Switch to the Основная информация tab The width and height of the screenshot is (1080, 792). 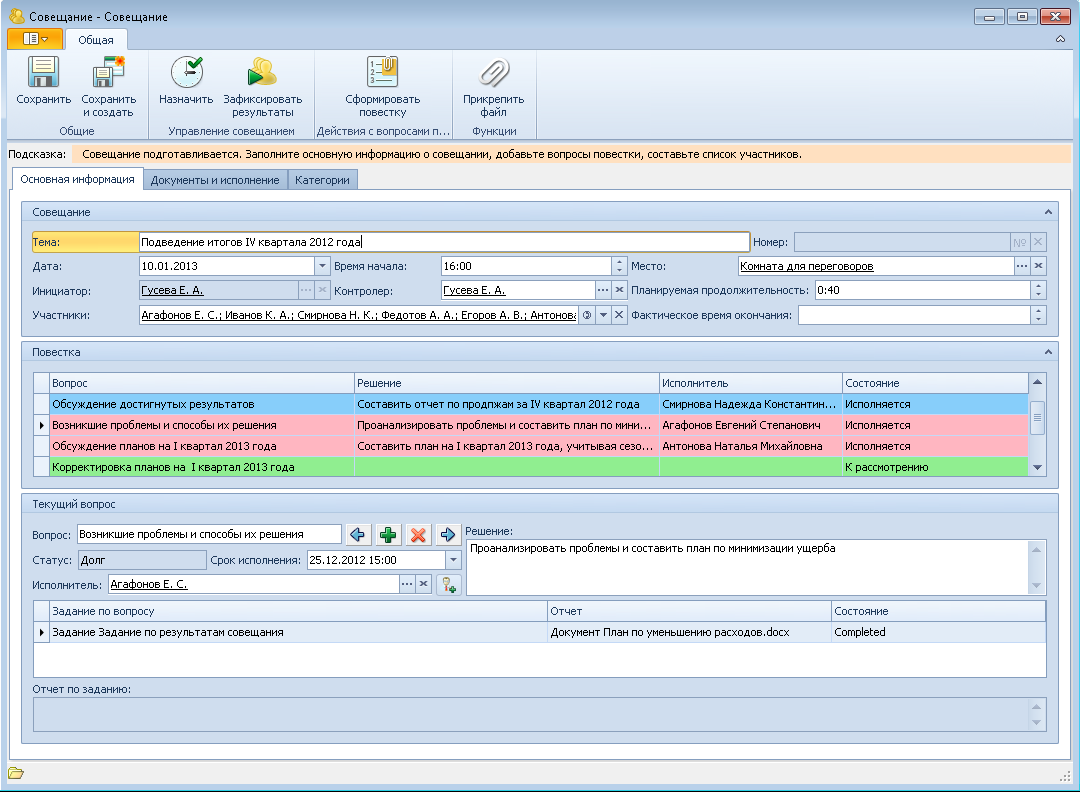click(x=77, y=179)
